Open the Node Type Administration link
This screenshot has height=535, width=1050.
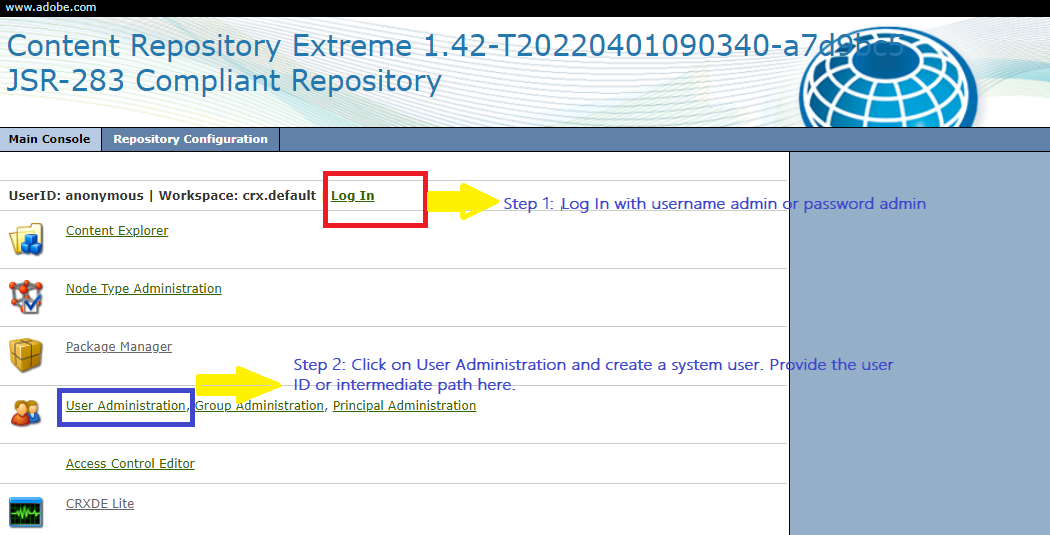[144, 289]
